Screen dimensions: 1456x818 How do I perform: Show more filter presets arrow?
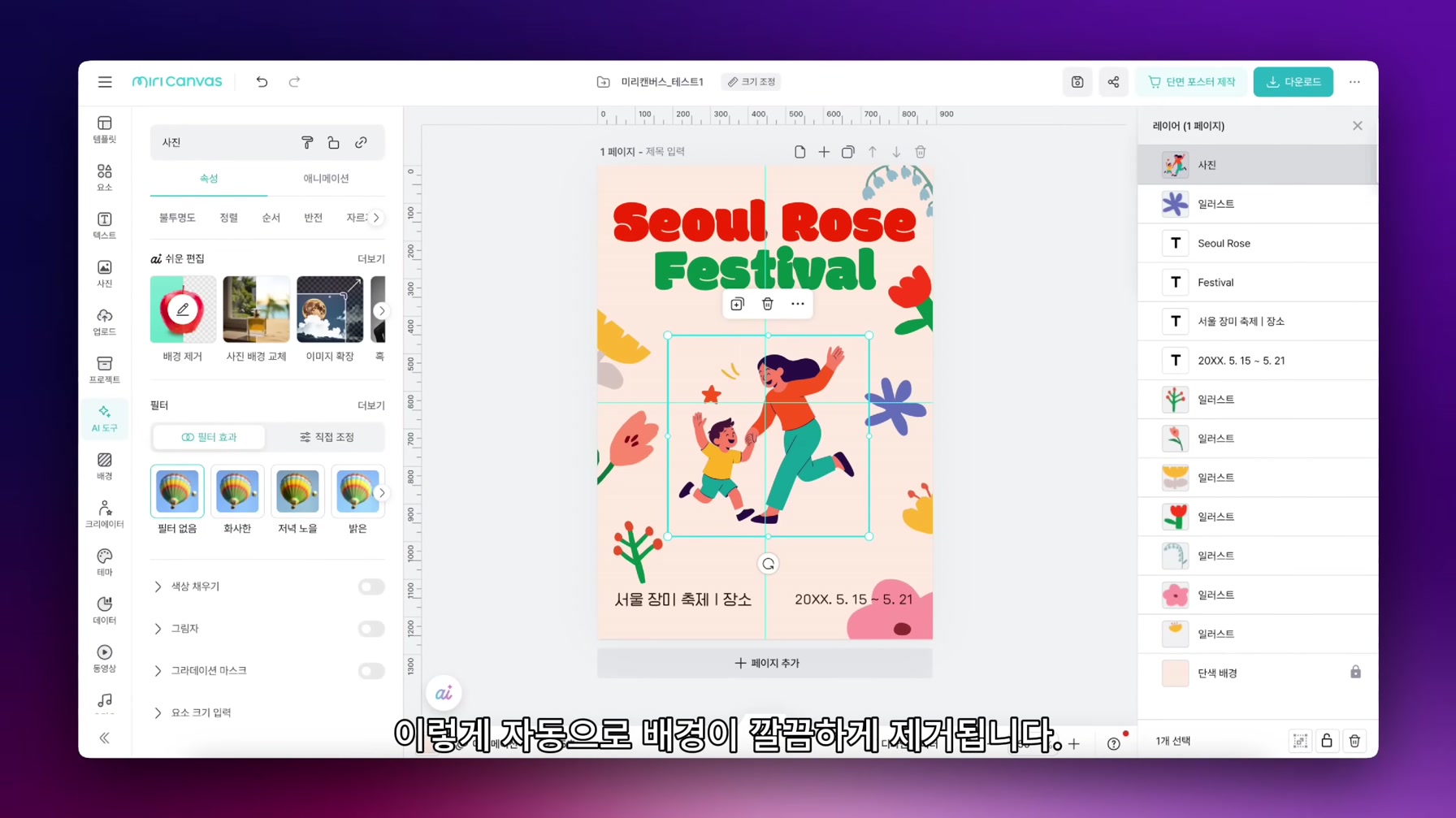[x=381, y=493]
